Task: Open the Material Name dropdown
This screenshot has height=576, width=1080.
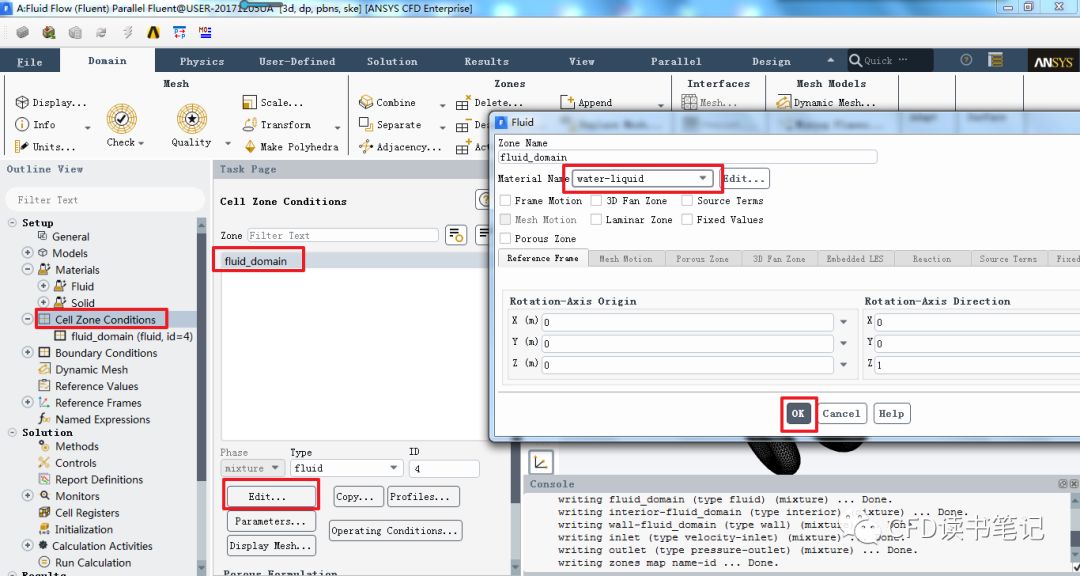Action: (703, 179)
